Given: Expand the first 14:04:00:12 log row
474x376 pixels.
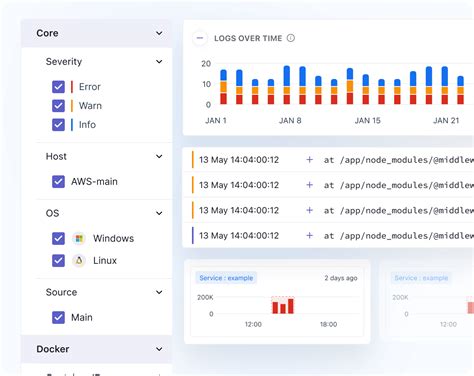Looking at the screenshot, I should pos(309,160).
